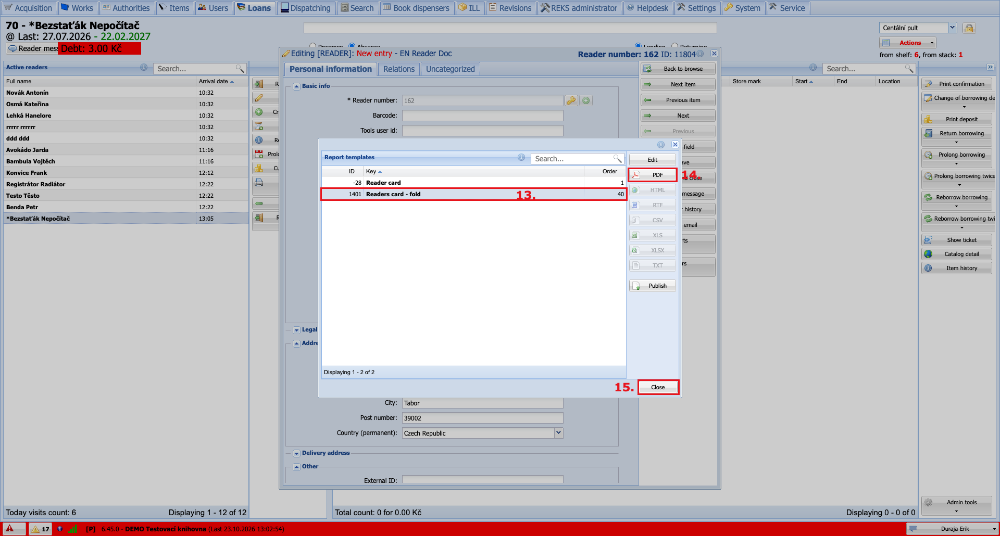The image size is (1000, 536).
Task: Click the Reborrow borrowing button
Action: click(x=957, y=198)
